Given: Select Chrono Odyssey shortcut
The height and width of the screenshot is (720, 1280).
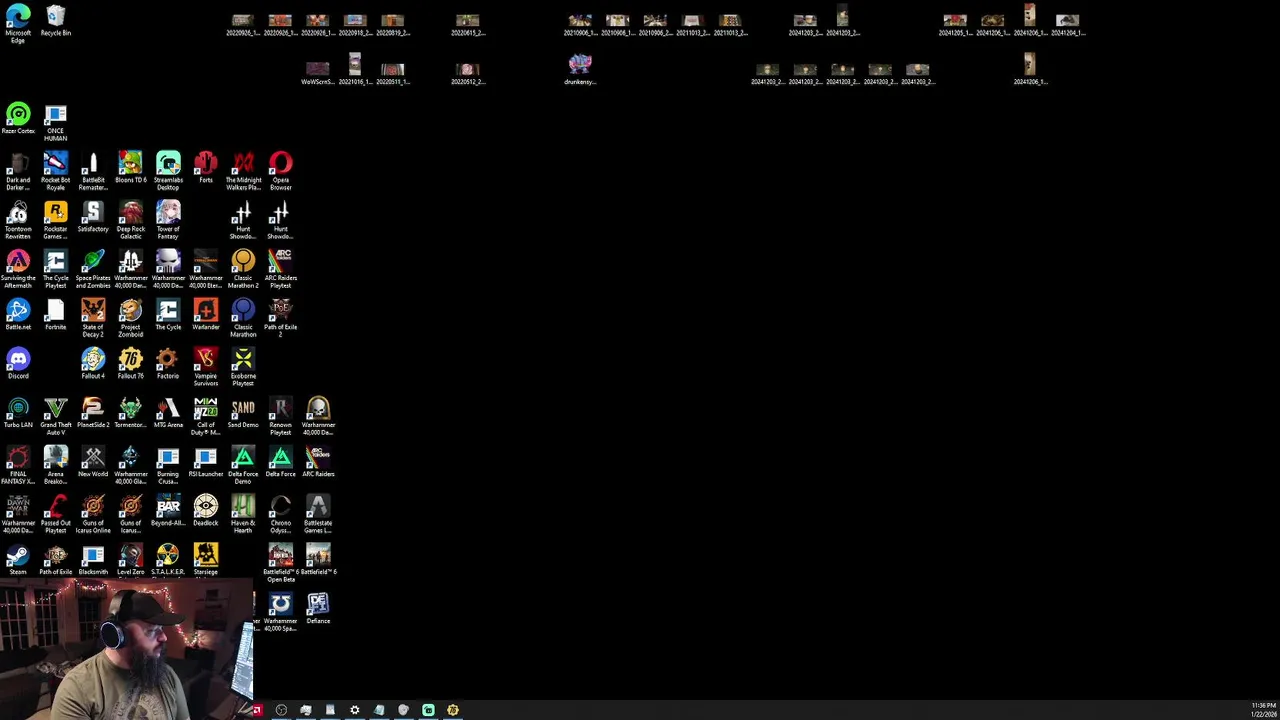Looking at the screenshot, I should [x=281, y=514].
